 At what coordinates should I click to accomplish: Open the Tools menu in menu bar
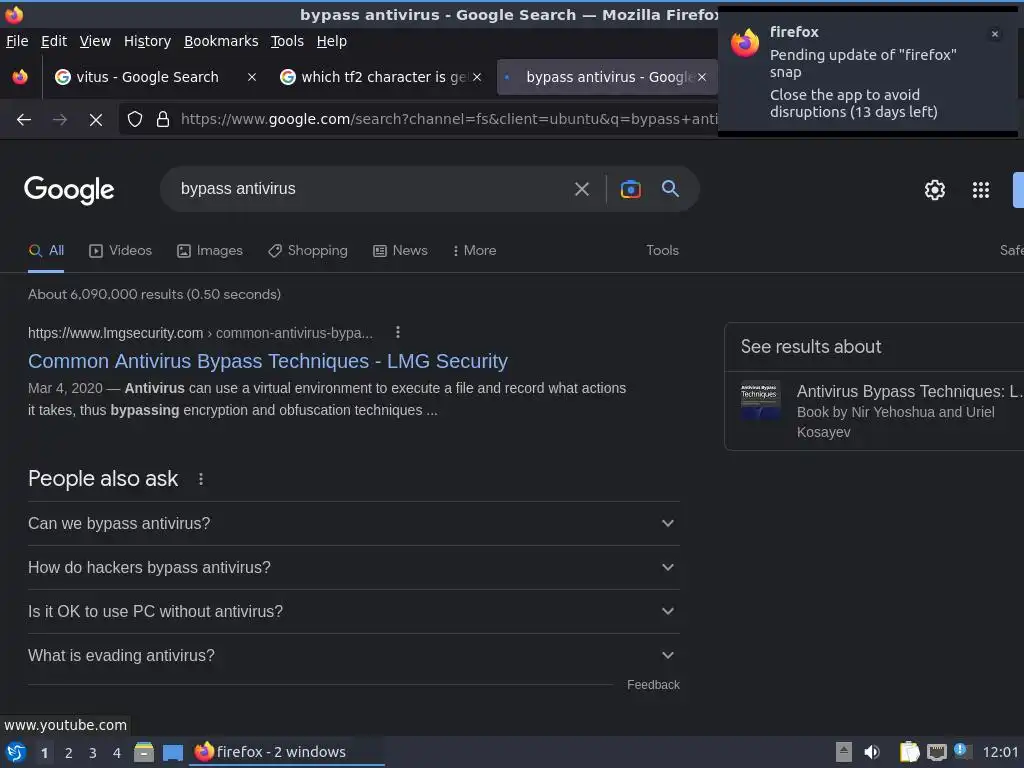coord(287,41)
